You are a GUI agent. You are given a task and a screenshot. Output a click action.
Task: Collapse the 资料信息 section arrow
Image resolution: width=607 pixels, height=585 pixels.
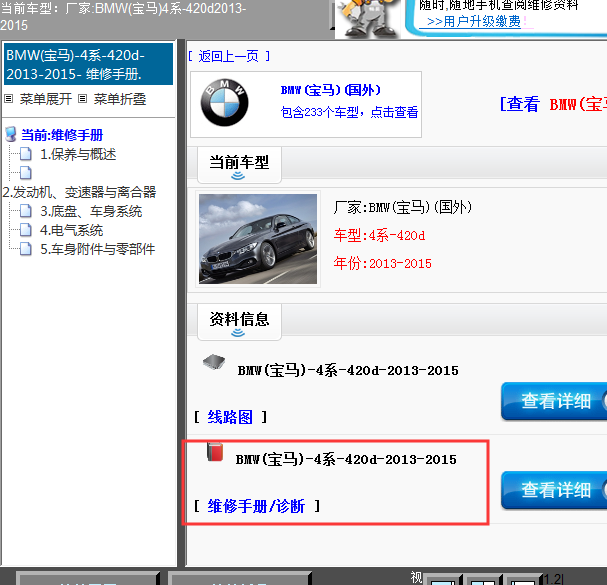coord(238,333)
